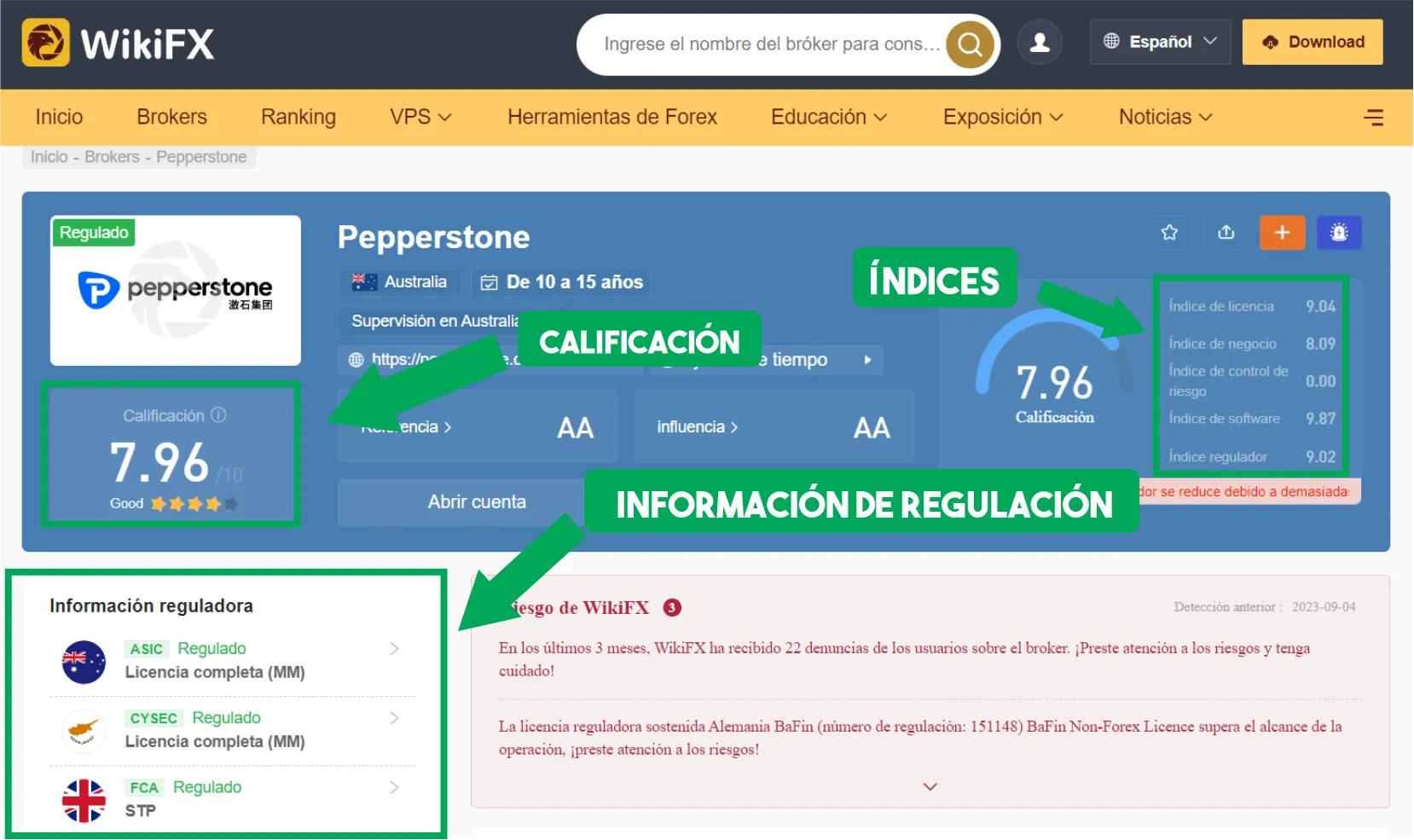This screenshot has width=1414, height=840.
Task: Click the Información reguladora heading
Action: click(151, 605)
